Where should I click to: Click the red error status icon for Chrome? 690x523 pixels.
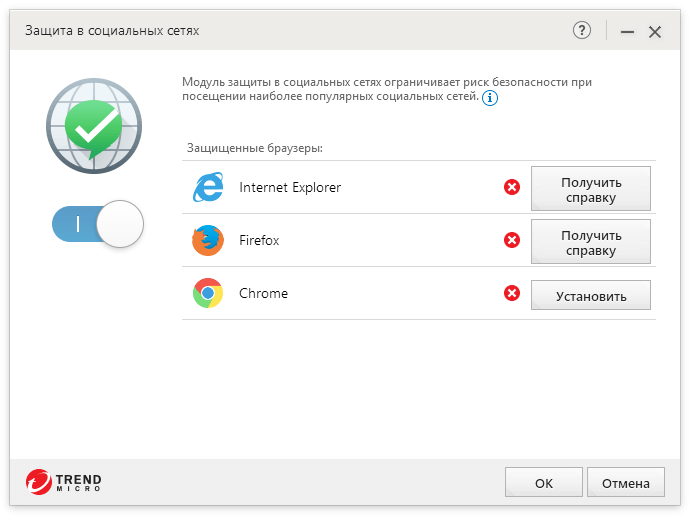click(512, 294)
